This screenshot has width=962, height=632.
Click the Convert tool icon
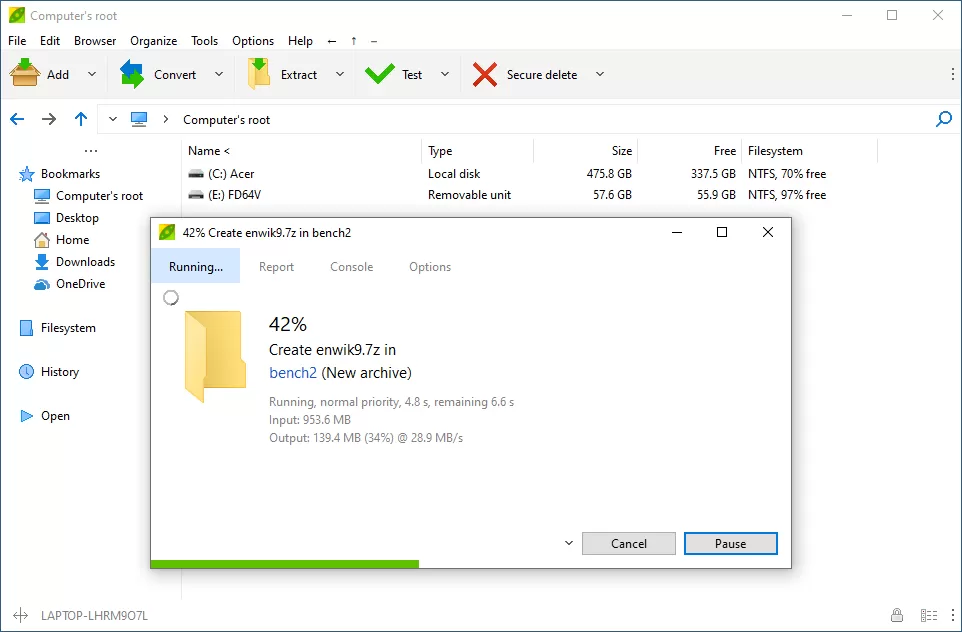click(133, 73)
